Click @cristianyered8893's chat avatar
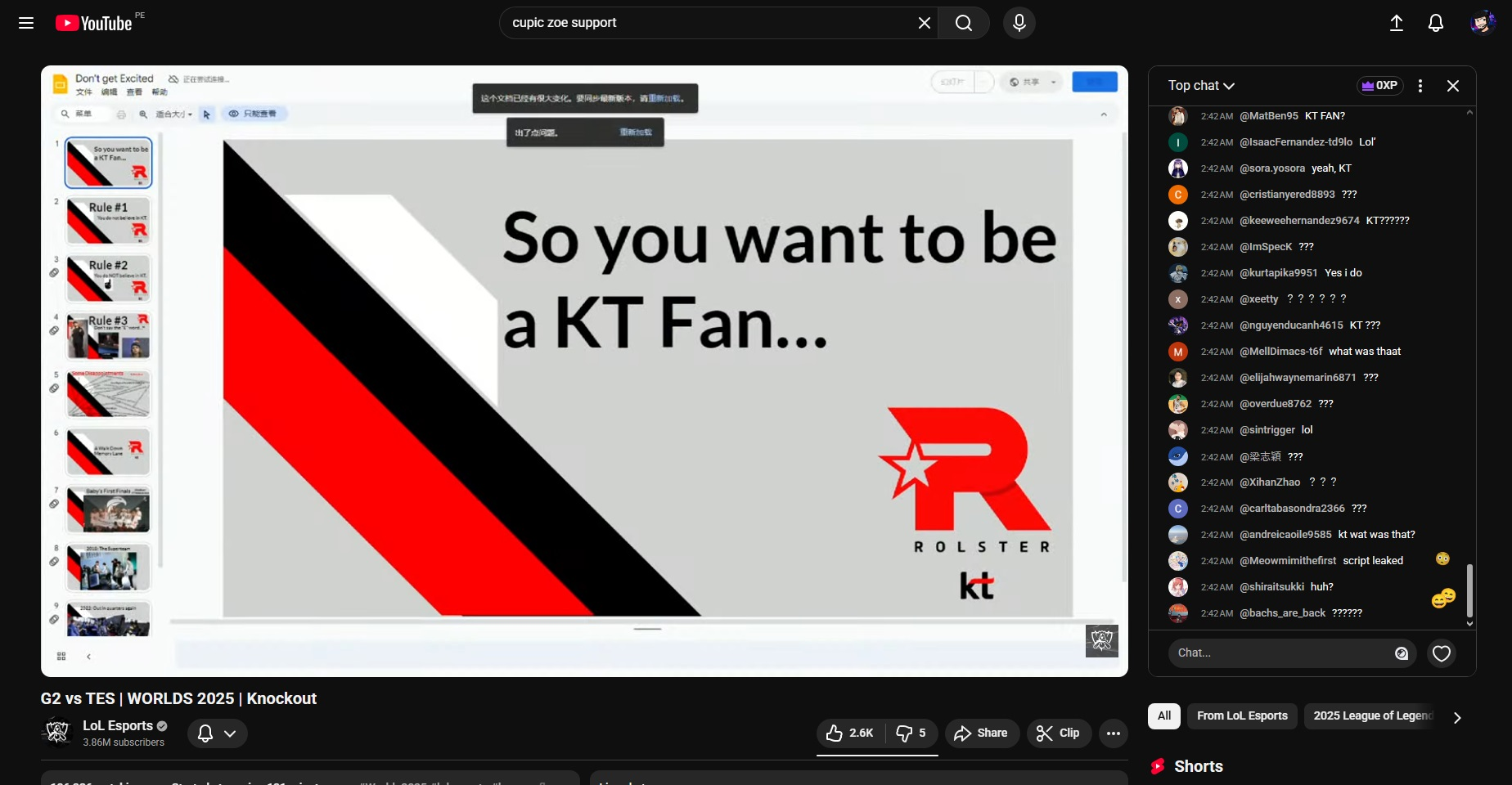The width and height of the screenshot is (1512, 785). pos(1178,195)
